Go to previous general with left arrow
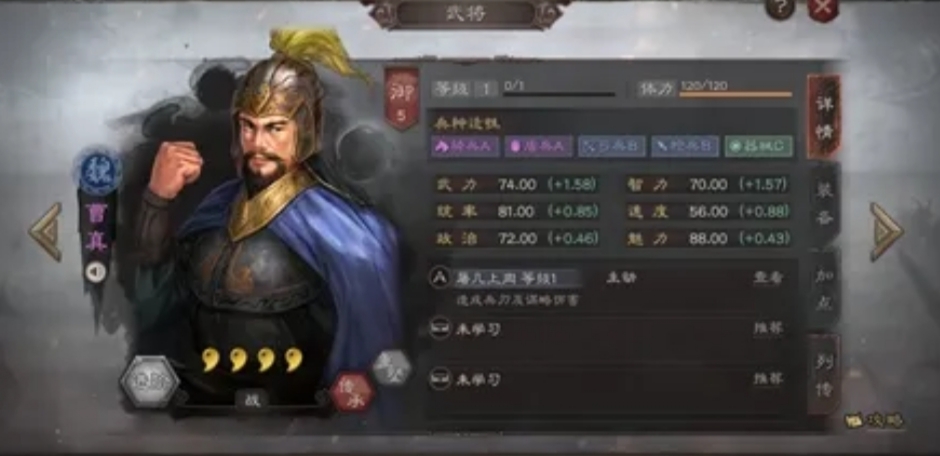The width and height of the screenshot is (940, 456). pos(46,231)
